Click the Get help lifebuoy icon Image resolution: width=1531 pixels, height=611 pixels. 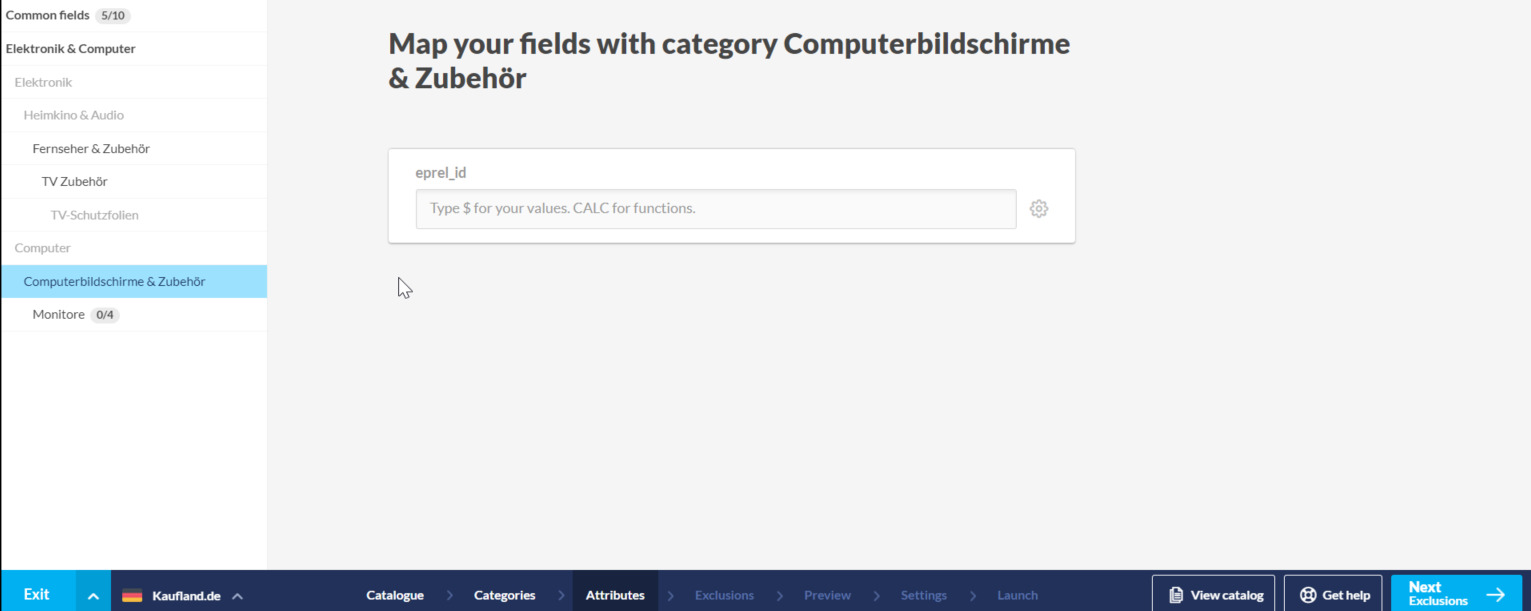click(x=1308, y=595)
